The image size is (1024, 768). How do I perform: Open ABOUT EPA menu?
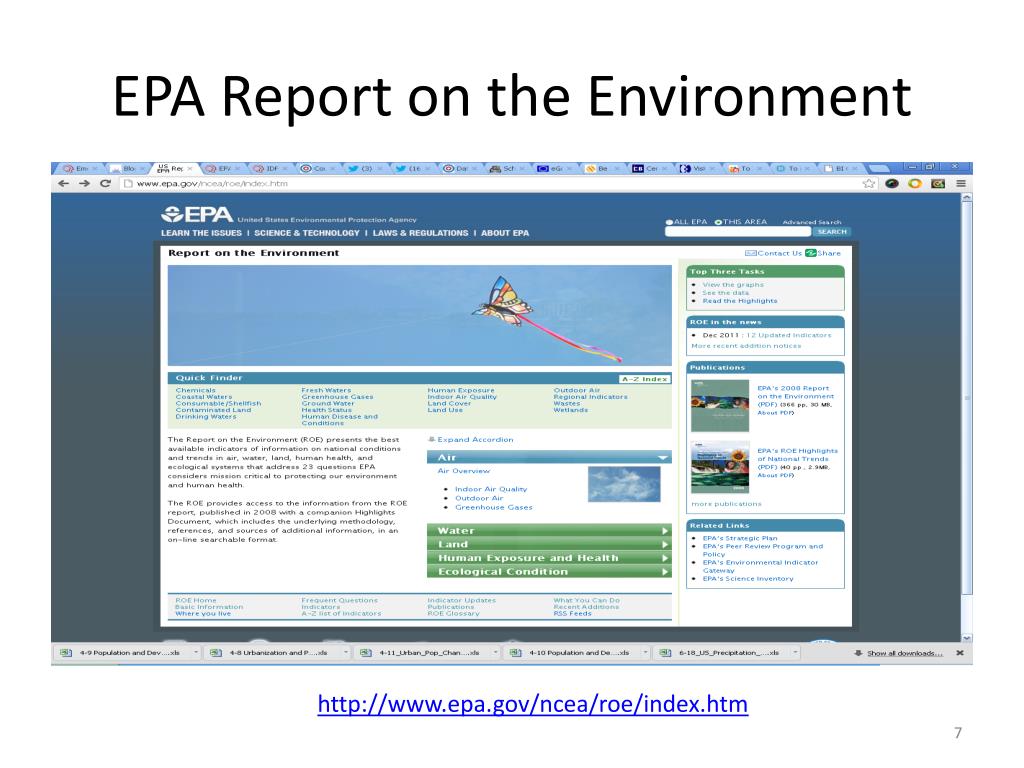coord(505,233)
